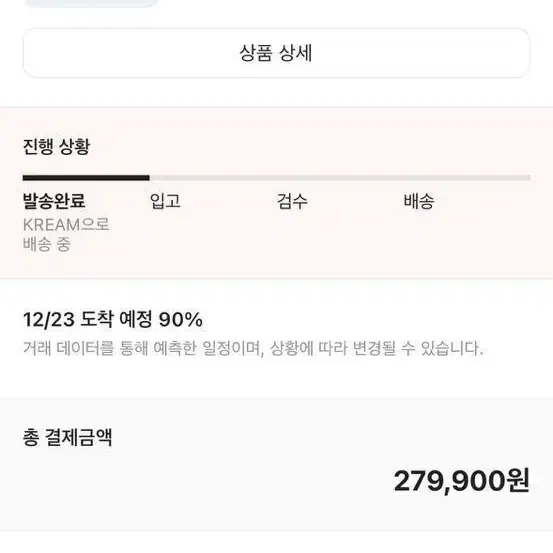Select the 배송 progress step
The height and width of the screenshot is (553, 553).
[x=419, y=201]
